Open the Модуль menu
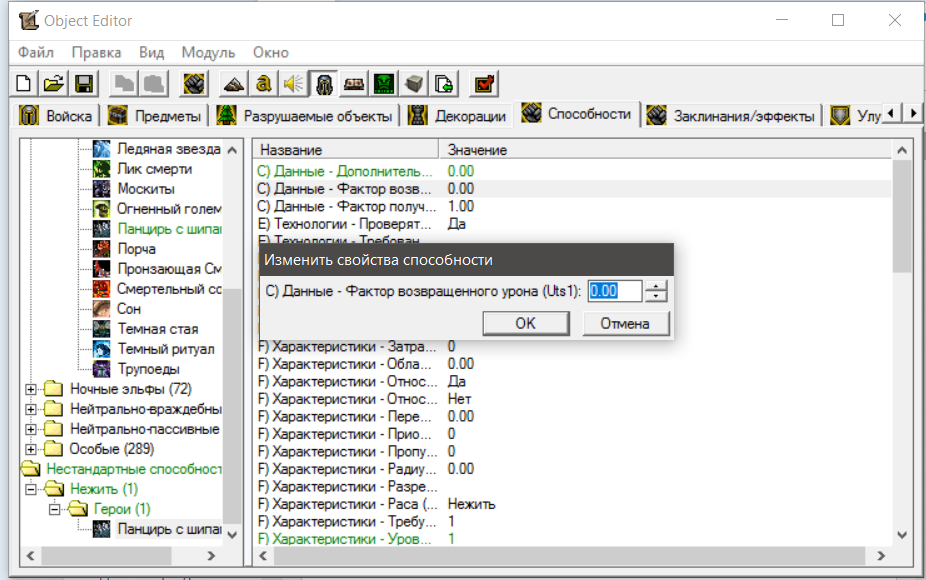Screen dimensions: 926x580 pyautogui.click(x=208, y=53)
